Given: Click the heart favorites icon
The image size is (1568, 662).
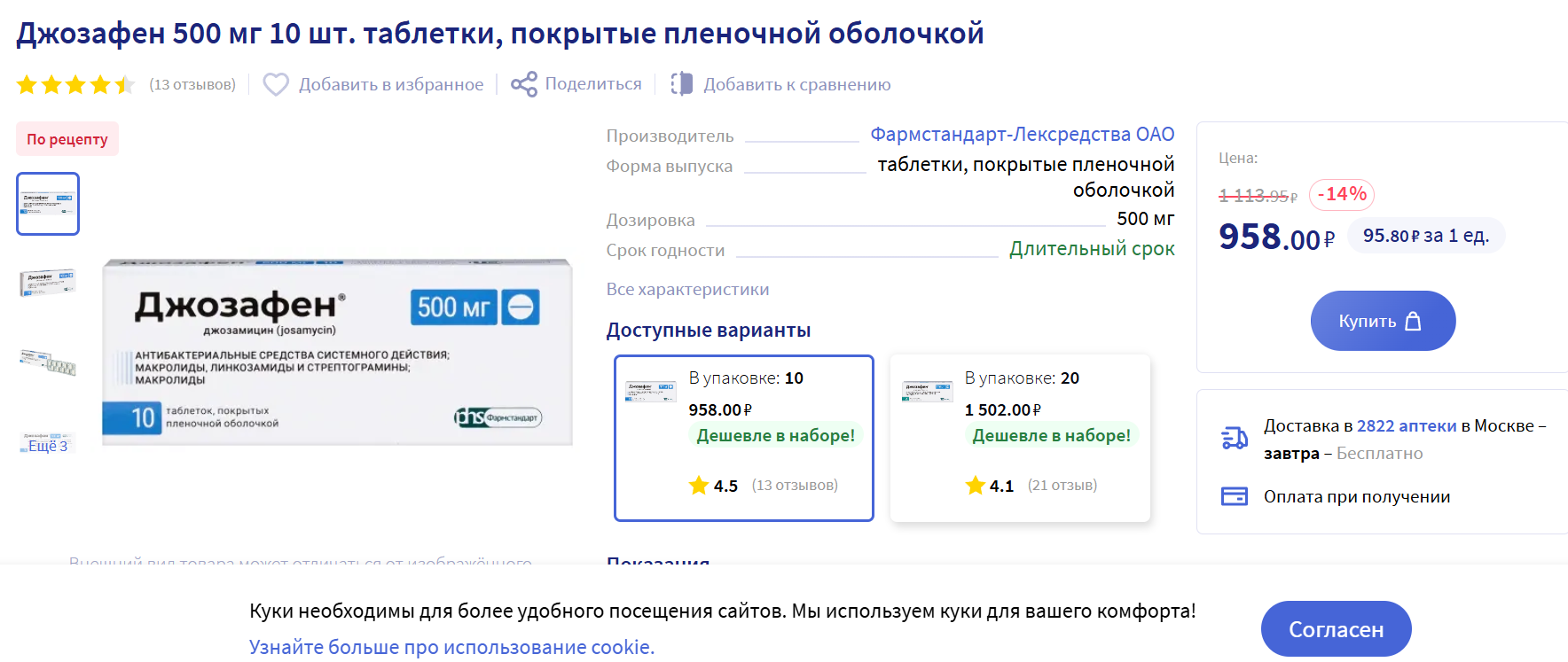Looking at the screenshot, I should (276, 84).
